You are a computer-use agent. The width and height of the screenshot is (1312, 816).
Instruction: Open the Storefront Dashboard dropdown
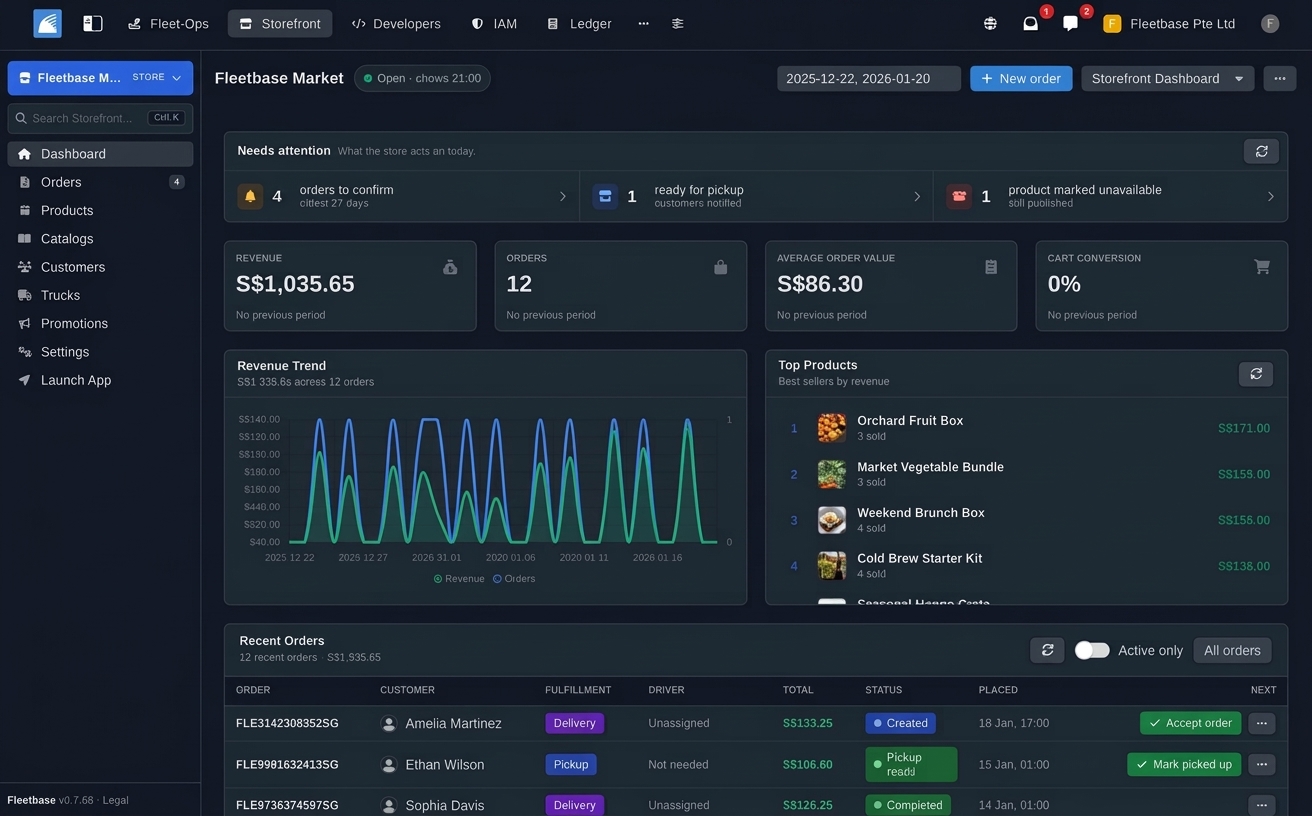(x=1167, y=78)
